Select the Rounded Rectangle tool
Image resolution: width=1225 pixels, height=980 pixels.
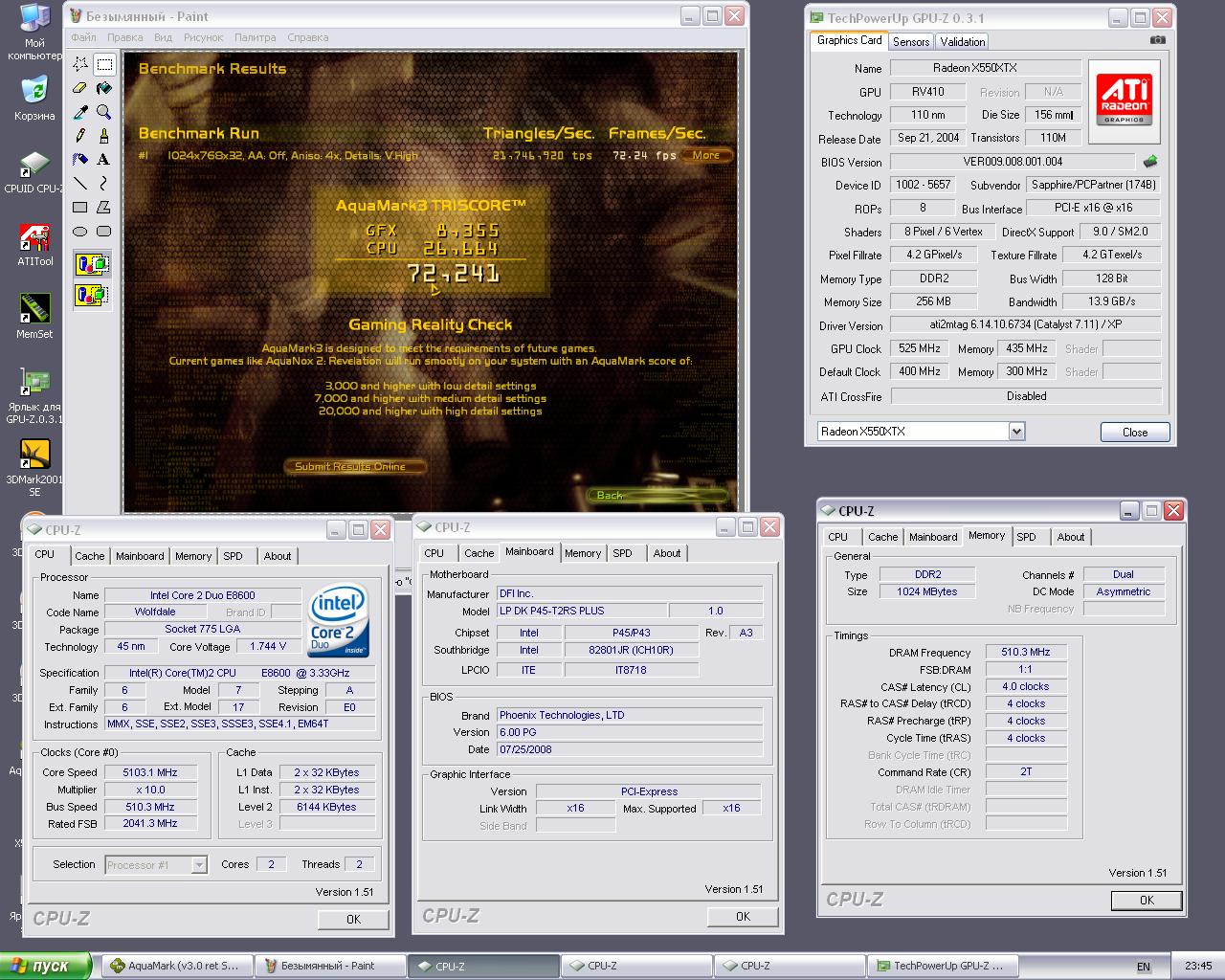click(104, 231)
